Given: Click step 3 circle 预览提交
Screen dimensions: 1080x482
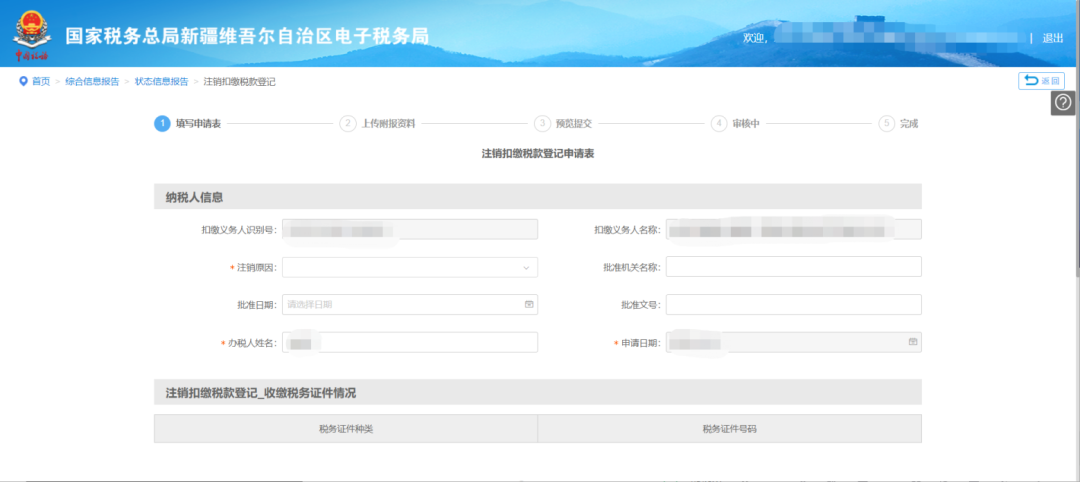Looking at the screenshot, I should 542,124.
